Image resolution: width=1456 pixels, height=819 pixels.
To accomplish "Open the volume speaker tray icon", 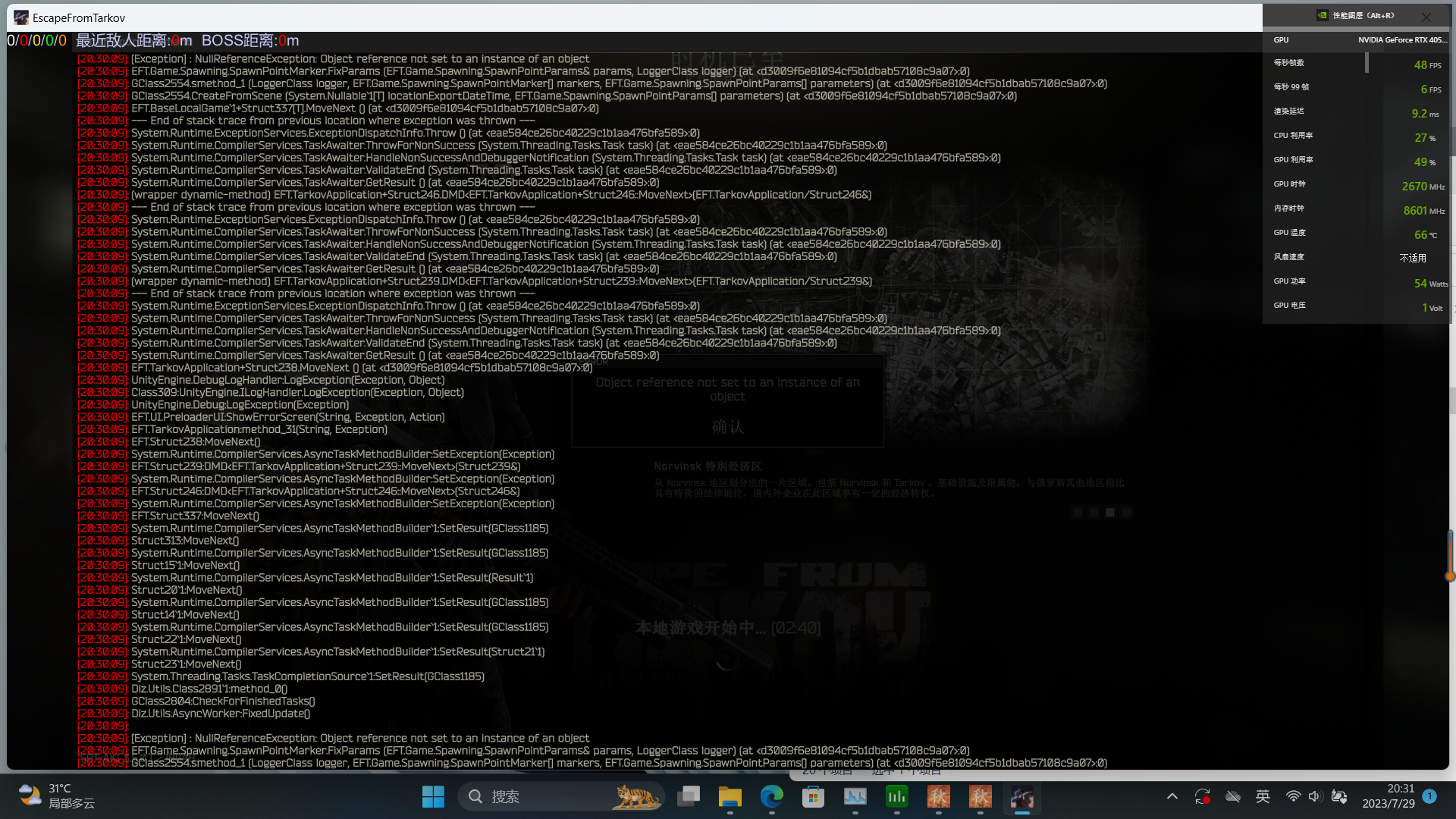I will (x=1315, y=796).
